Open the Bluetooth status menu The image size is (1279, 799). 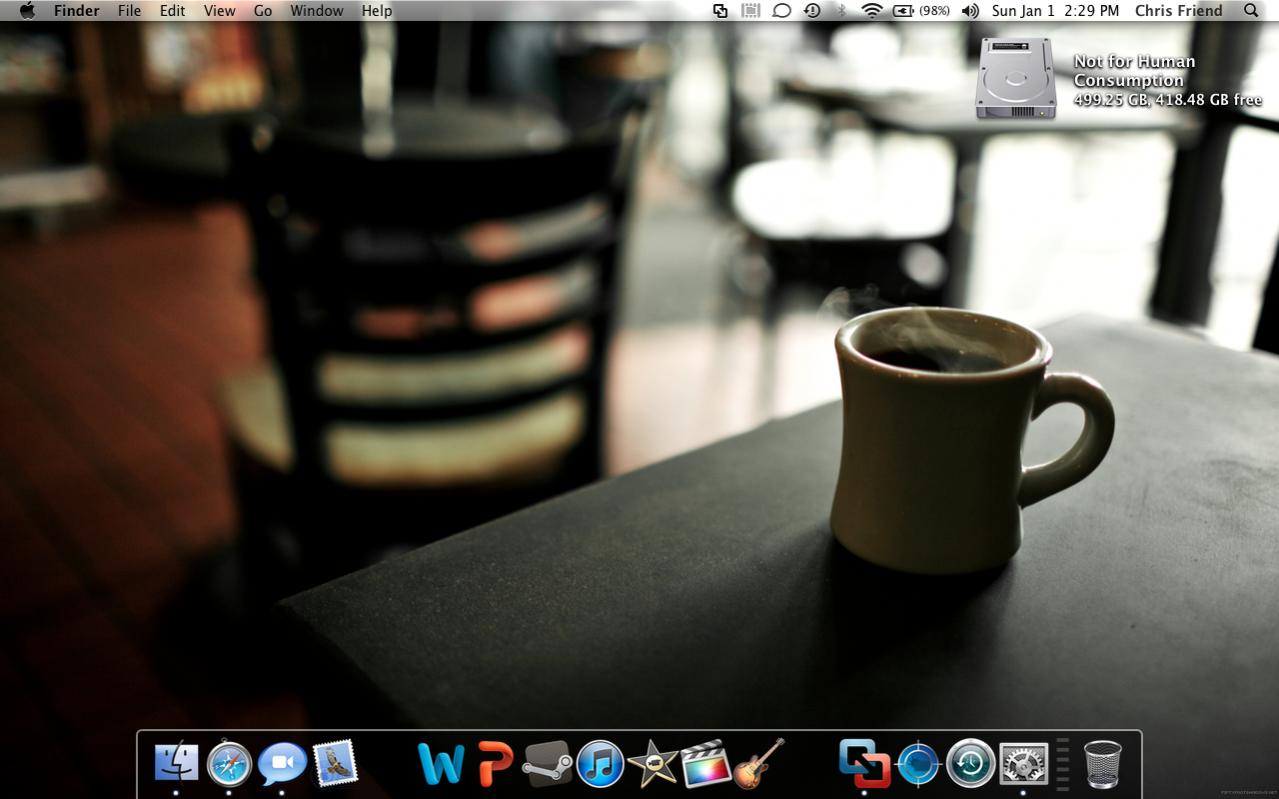tap(841, 11)
